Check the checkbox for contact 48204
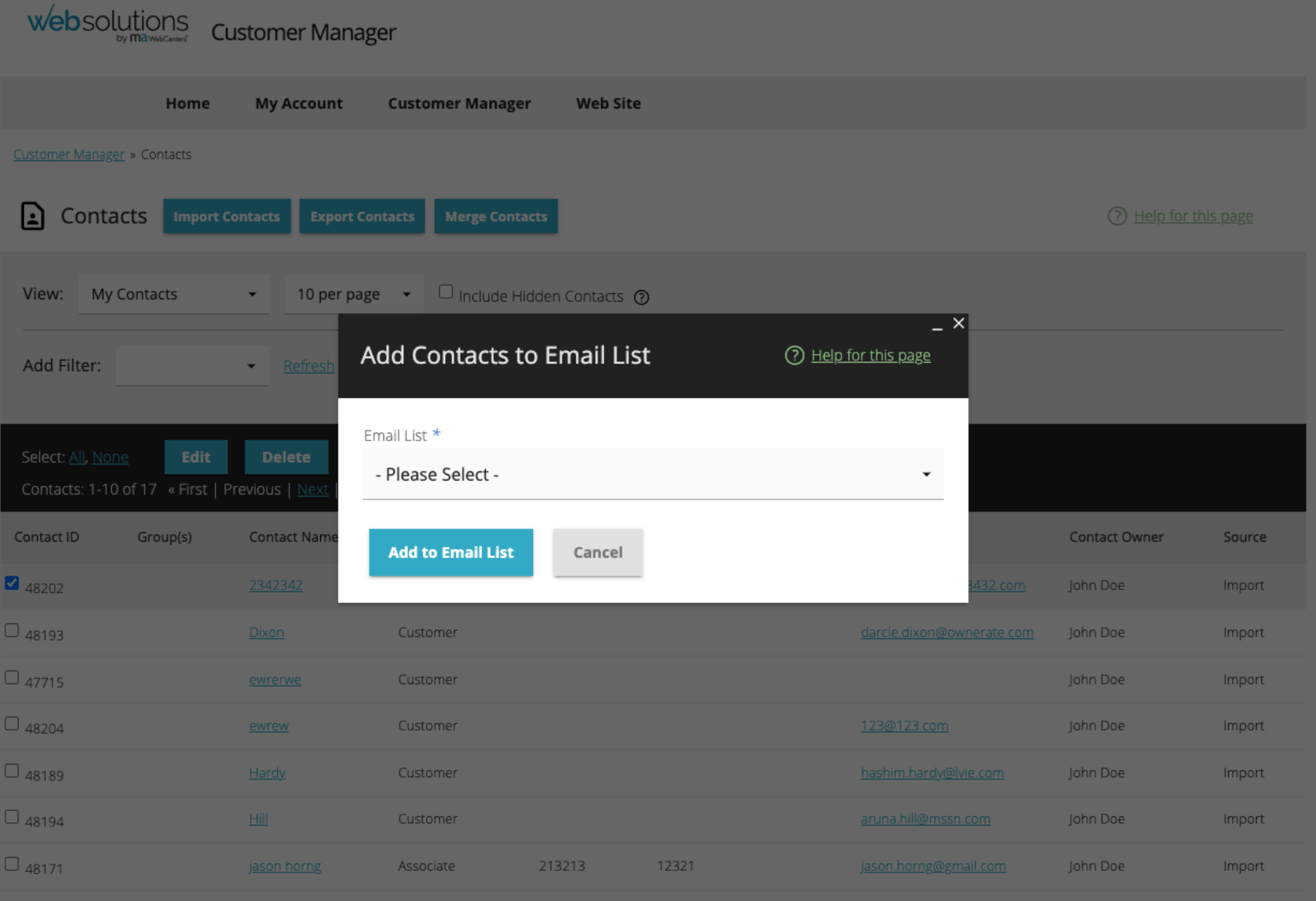1316x901 pixels. (x=12, y=724)
